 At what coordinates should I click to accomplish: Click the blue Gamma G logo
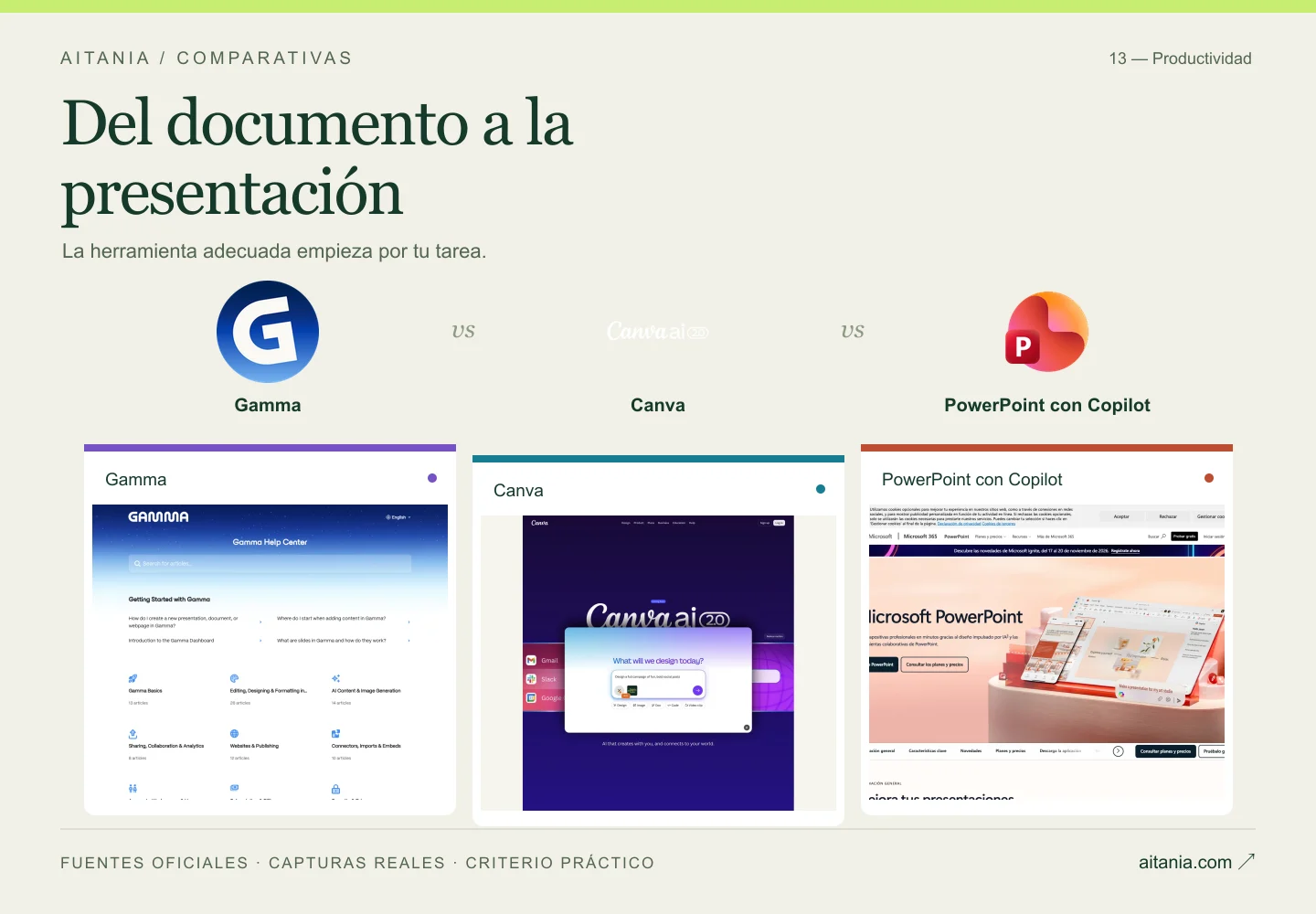[x=268, y=332]
